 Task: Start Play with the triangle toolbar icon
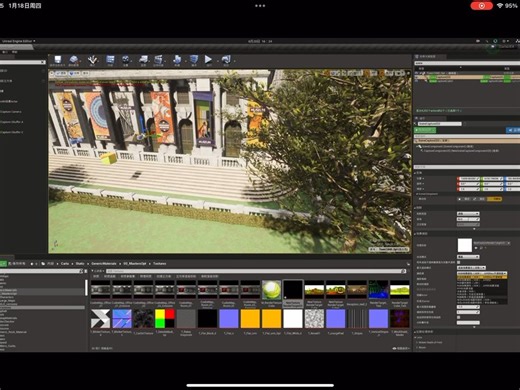tap(208, 59)
